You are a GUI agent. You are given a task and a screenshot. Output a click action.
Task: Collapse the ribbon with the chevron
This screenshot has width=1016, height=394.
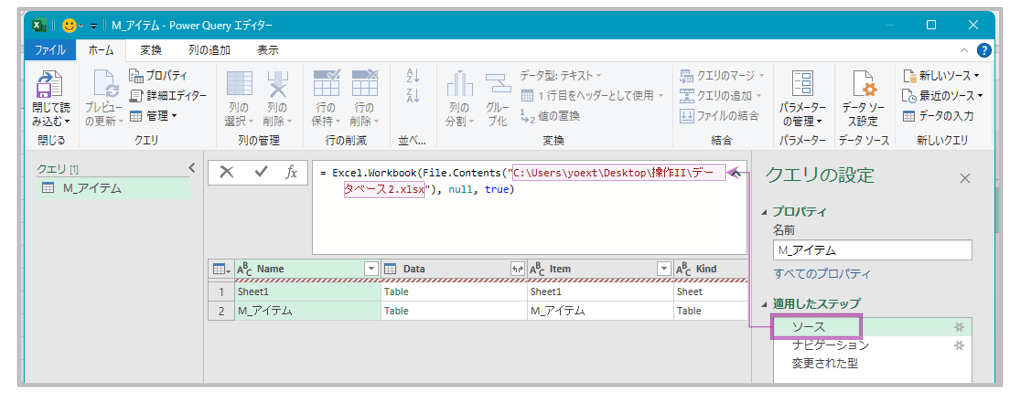(964, 50)
